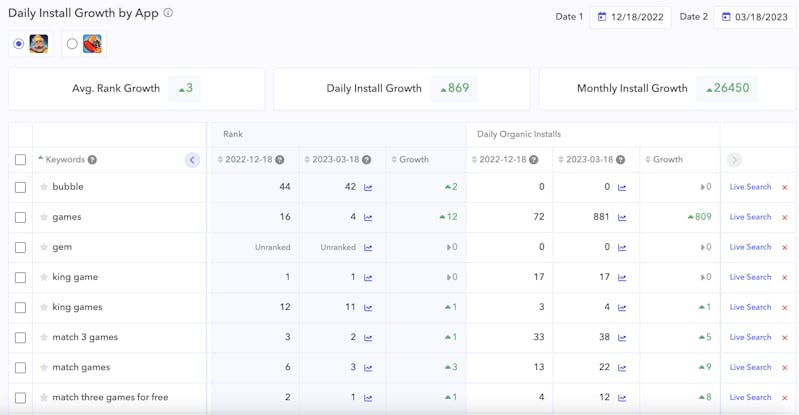Open rank chart icon for 'king game' row
The height and width of the screenshot is (415, 799).
click(x=368, y=277)
